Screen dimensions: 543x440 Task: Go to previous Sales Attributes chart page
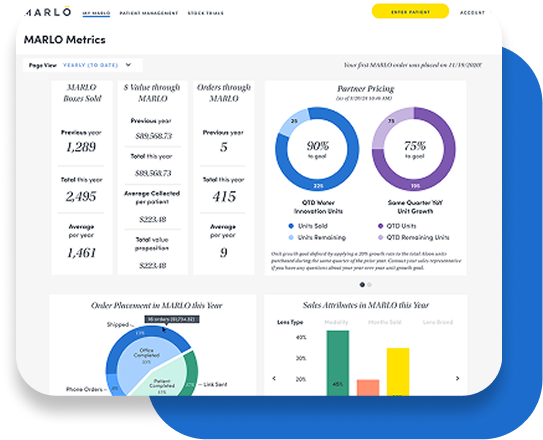pyautogui.click(x=274, y=378)
